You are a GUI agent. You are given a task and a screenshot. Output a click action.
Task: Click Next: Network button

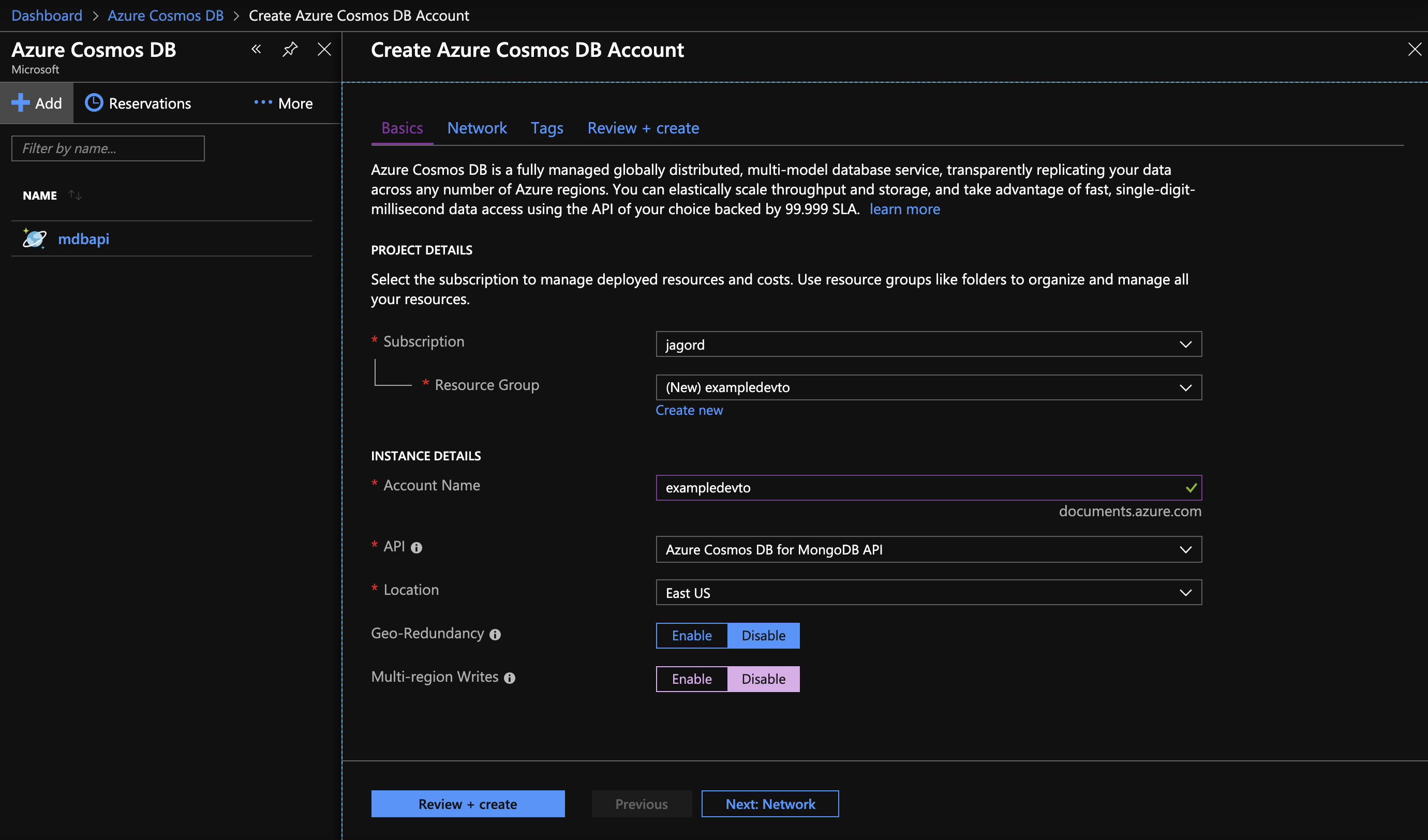tap(770, 804)
